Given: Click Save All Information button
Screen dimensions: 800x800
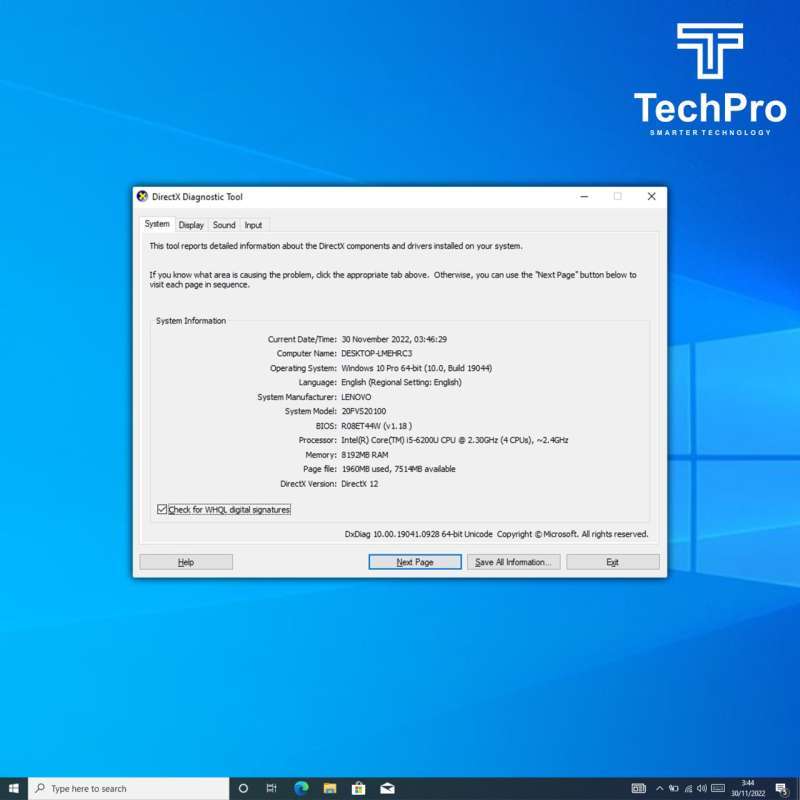Looking at the screenshot, I should pyautogui.click(x=512, y=561).
